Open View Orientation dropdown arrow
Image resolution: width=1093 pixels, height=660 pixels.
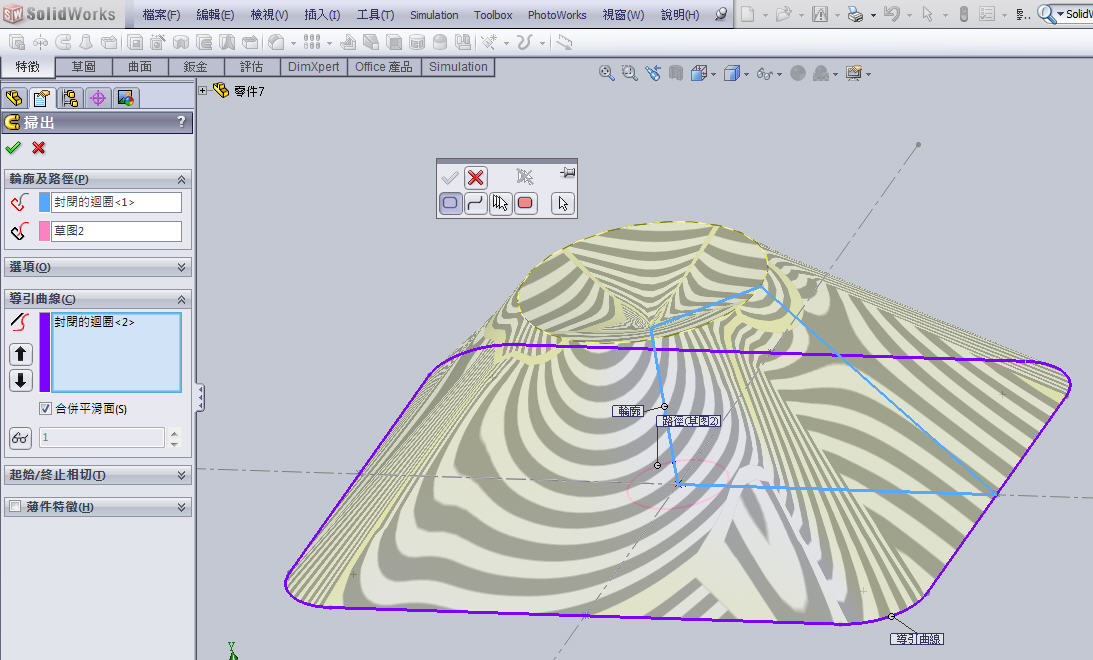(713, 74)
